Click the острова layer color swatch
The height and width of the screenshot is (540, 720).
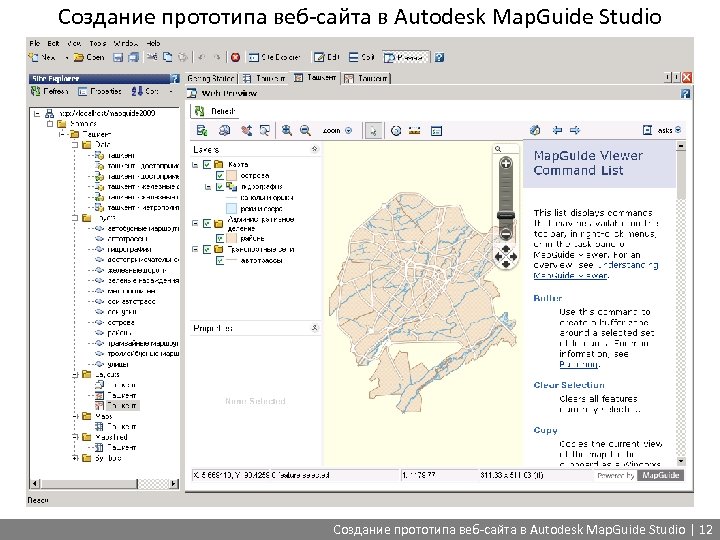point(231,175)
